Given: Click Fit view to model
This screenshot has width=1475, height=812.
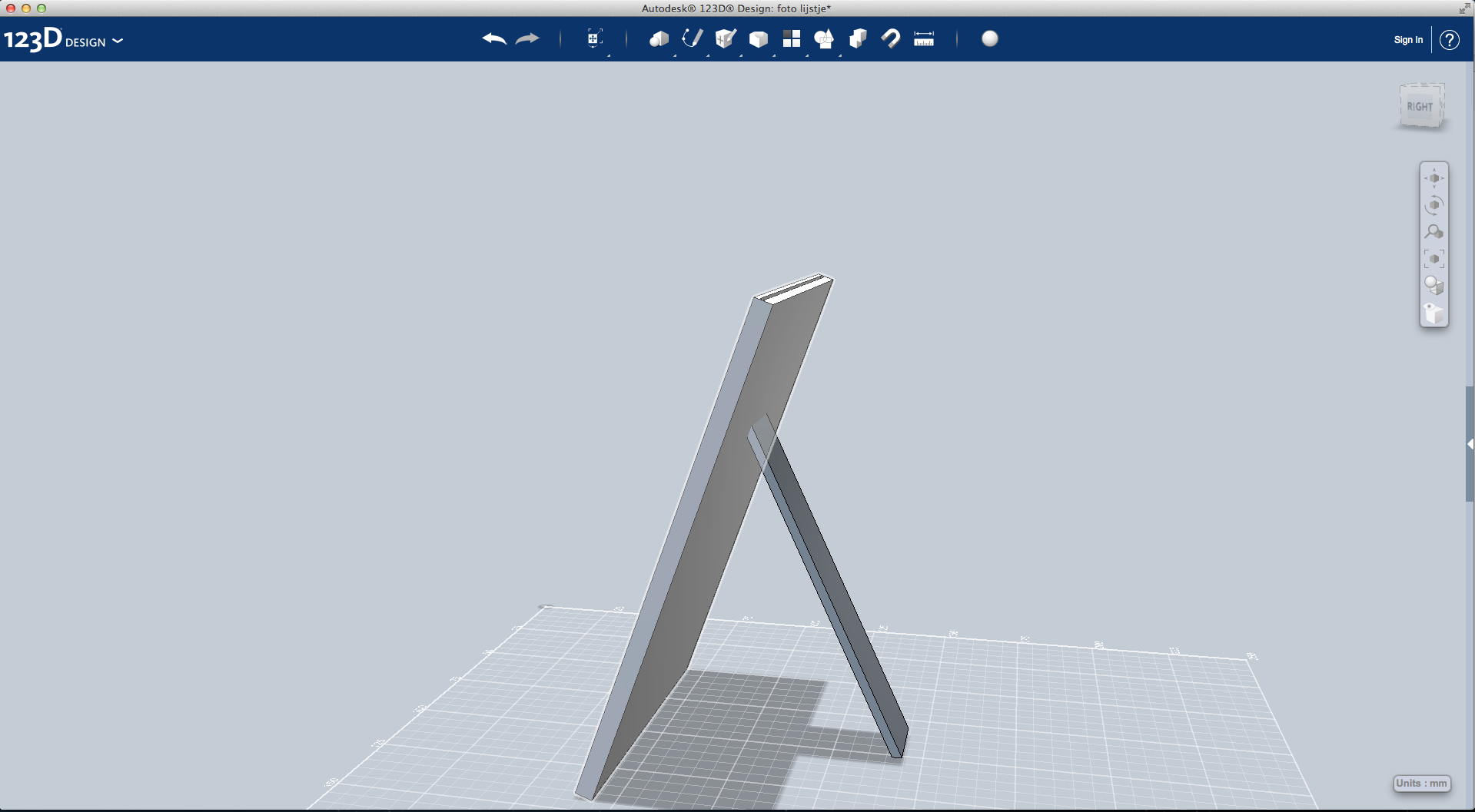Looking at the screenshot, I should point(1434,259).
